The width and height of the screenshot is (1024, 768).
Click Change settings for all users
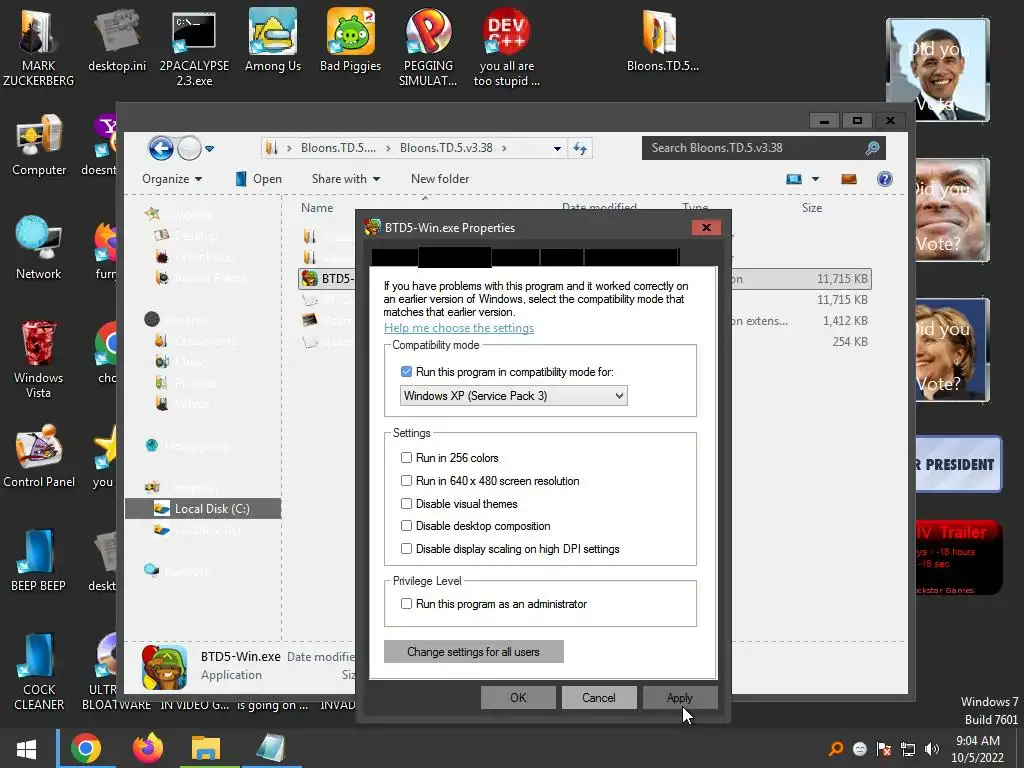click(473, 652)
